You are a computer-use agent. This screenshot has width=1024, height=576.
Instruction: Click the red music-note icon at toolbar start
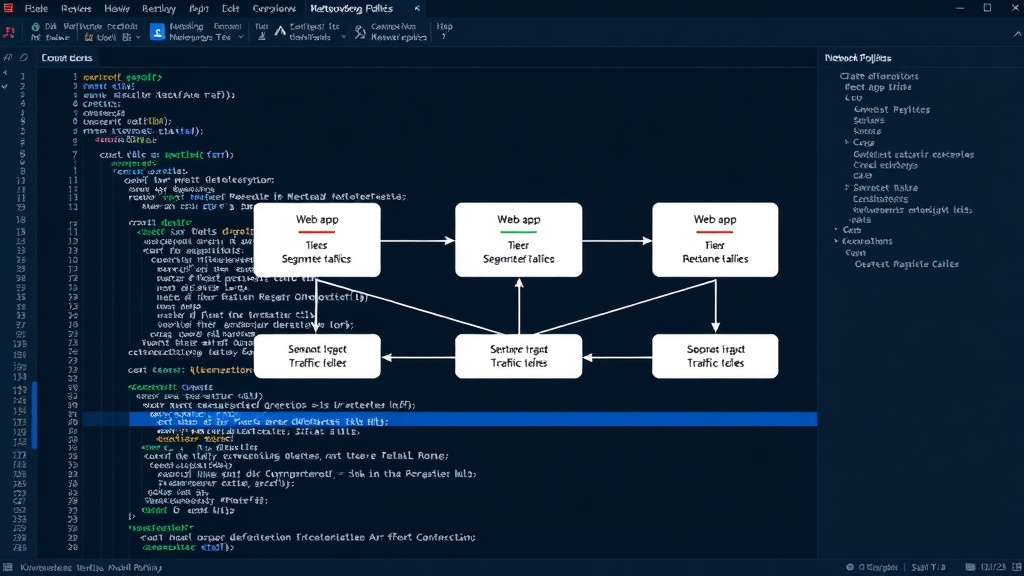pyautogui.click(x=9, y=32)
